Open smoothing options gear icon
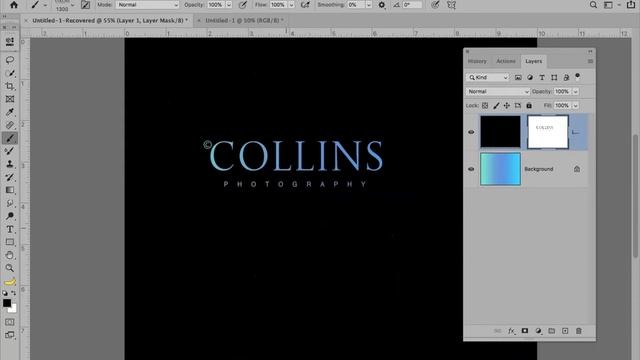The image size is (640, 360). pyautogui.click(x=382, y=5)
